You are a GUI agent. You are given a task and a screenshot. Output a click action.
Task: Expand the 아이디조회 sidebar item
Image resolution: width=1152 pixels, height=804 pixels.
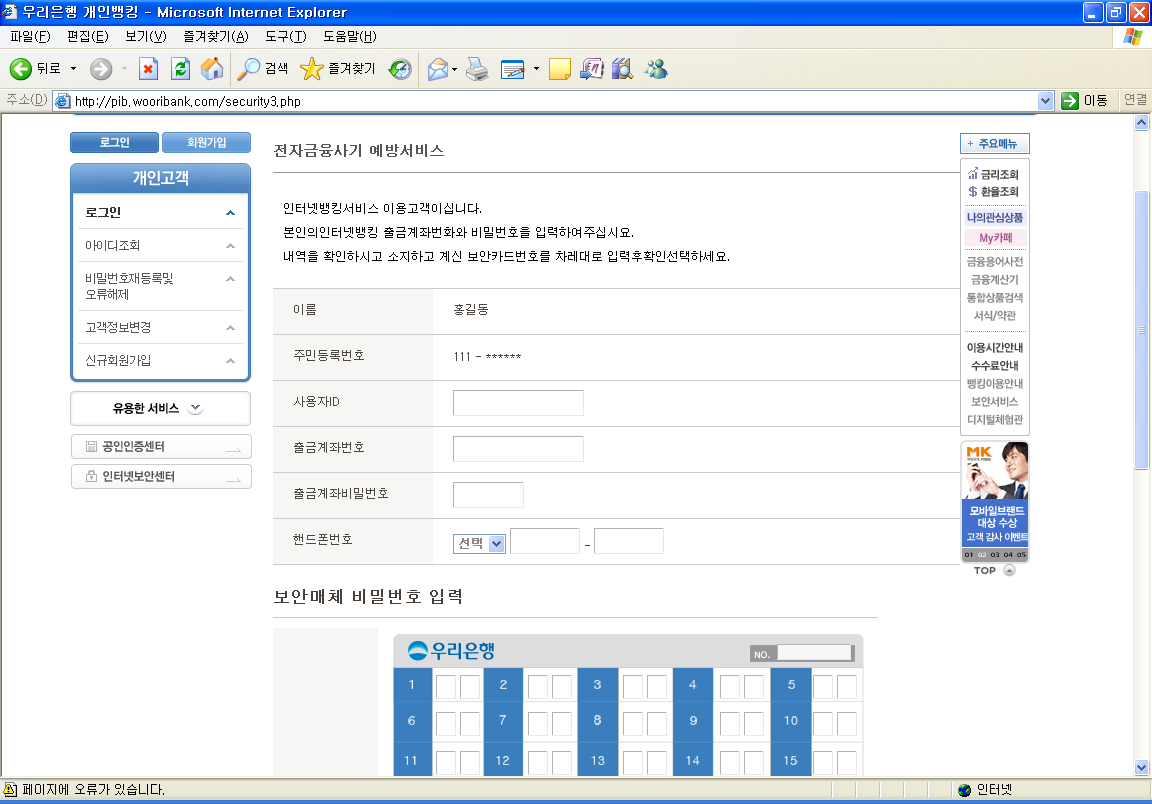point(230,246)
